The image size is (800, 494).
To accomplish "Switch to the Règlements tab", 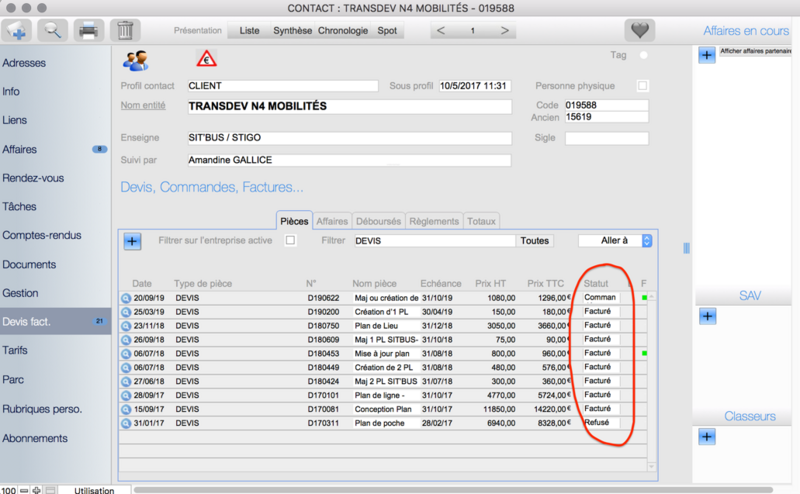I will click(433, 221).
